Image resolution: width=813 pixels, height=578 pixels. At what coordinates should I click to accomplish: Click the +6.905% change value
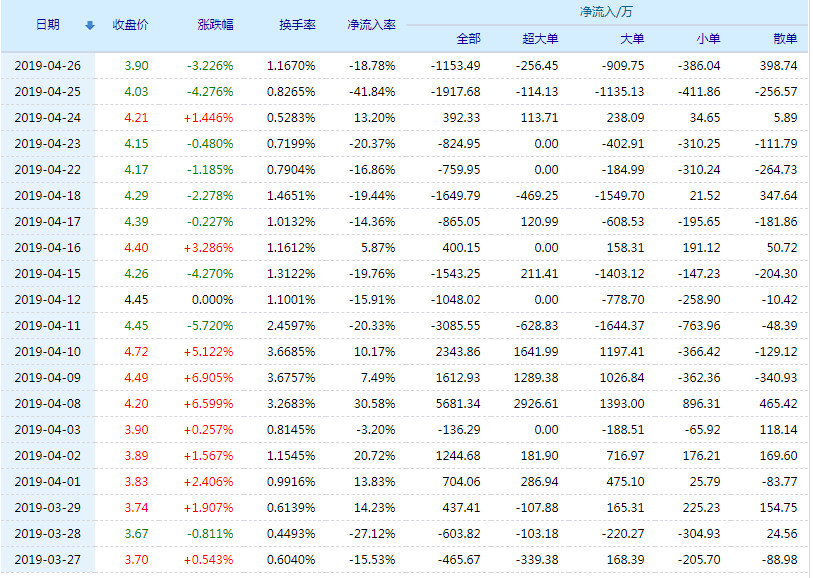tap(209, 378)
